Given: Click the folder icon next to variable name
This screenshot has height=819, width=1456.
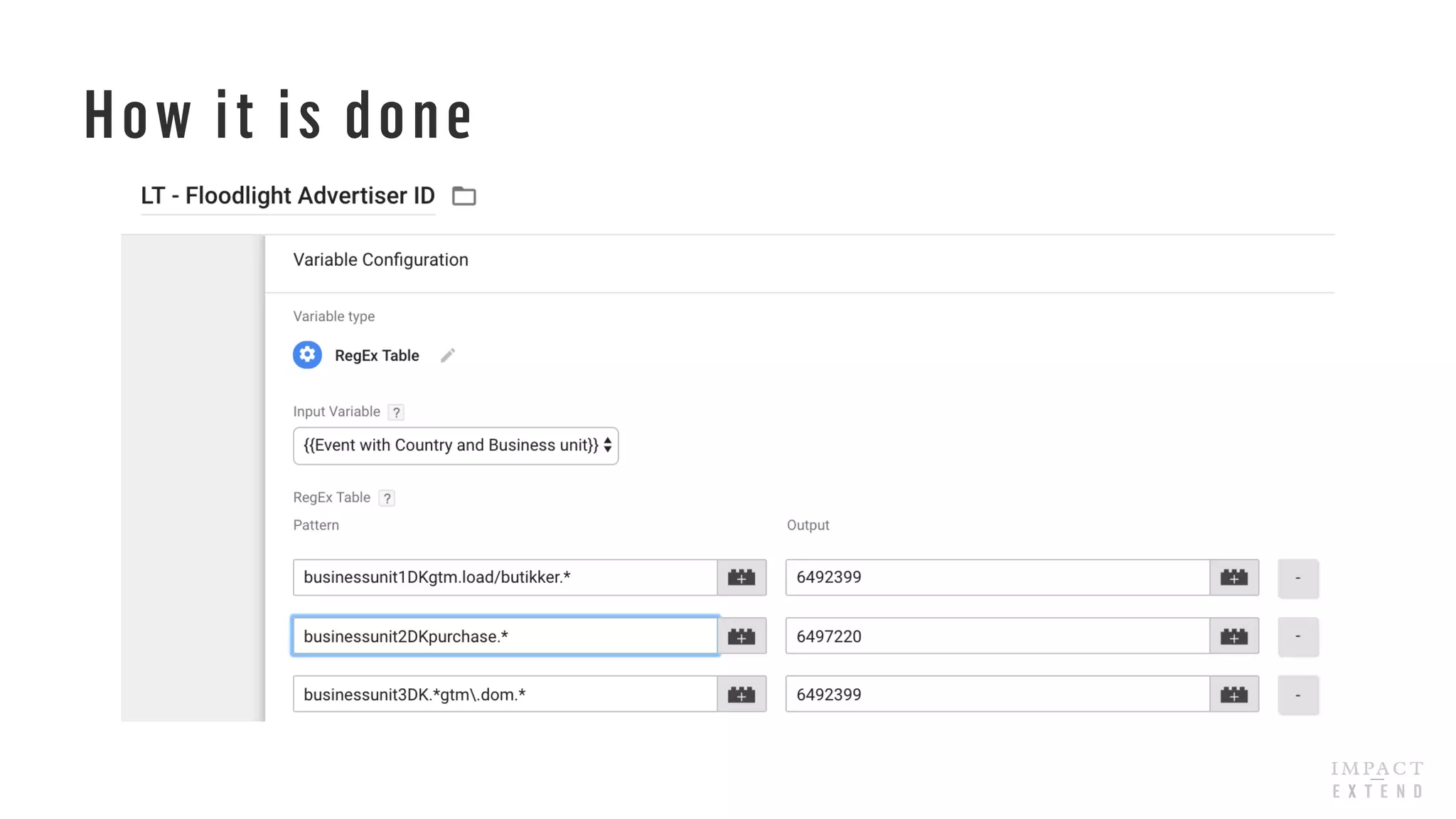Looking at the screenshot, I should (464, 196).
